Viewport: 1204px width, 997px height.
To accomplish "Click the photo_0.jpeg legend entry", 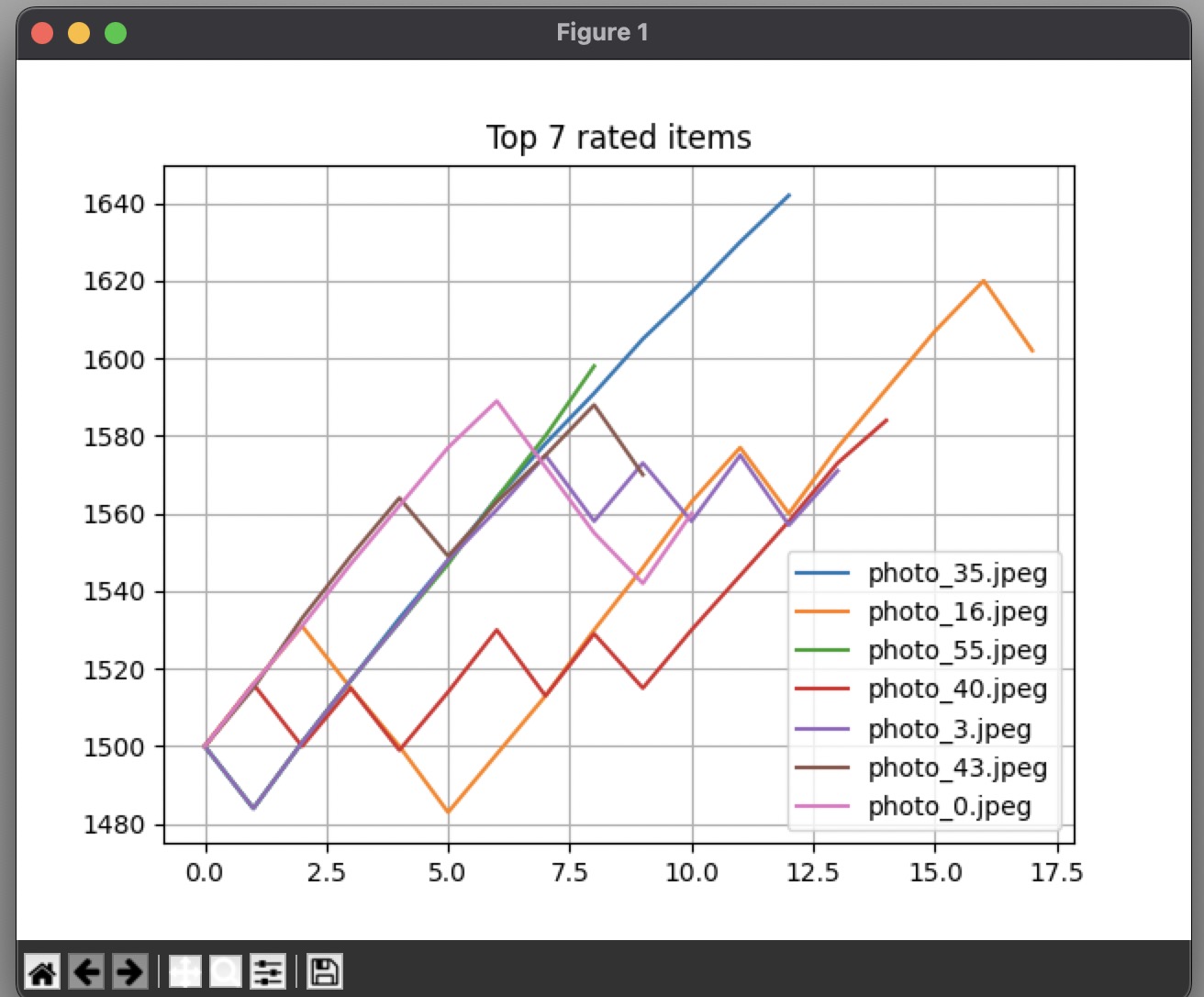I will [x=913, y=807].
